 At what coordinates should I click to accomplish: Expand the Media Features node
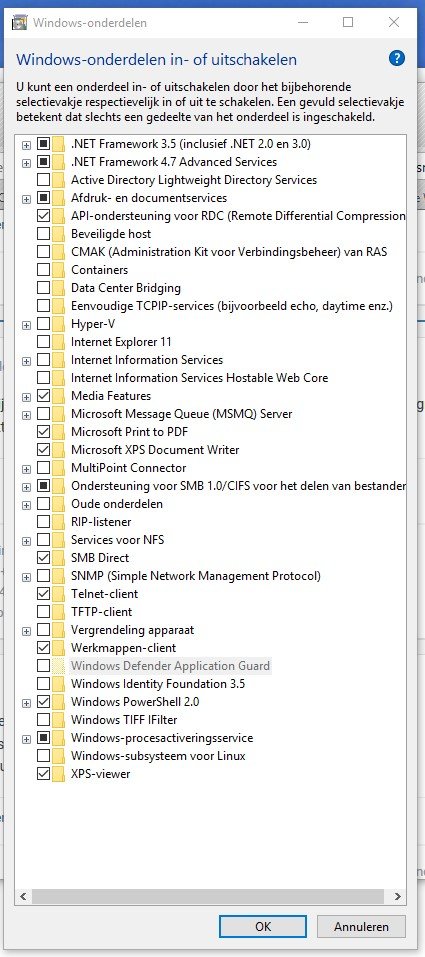pos(26,397)
